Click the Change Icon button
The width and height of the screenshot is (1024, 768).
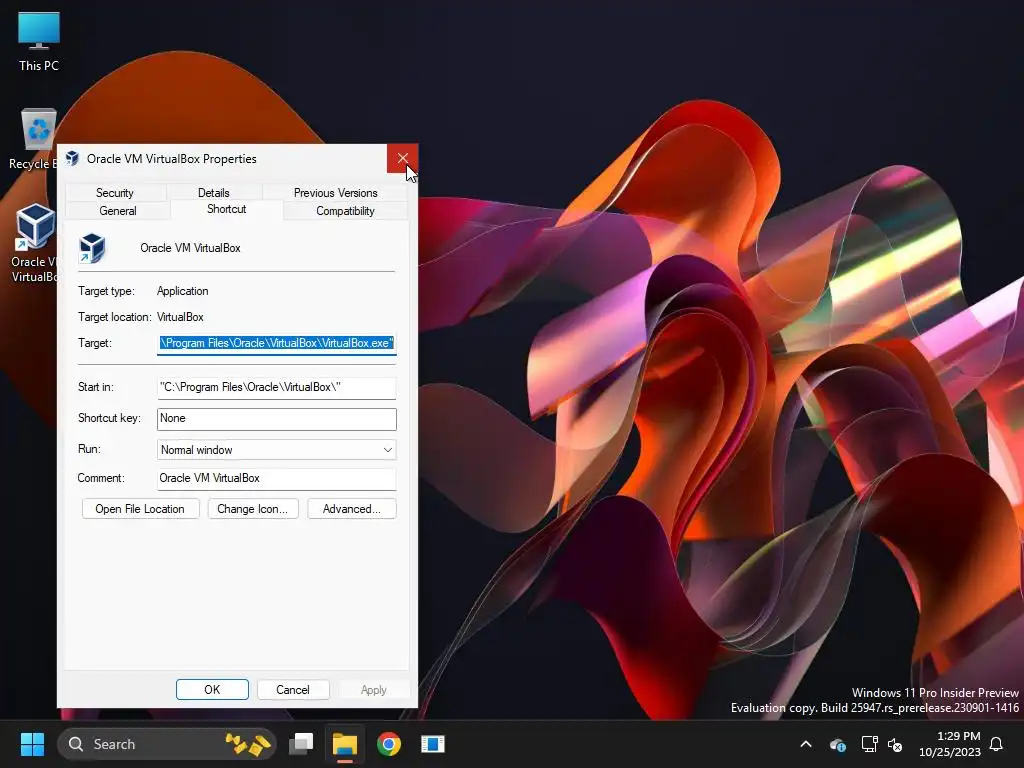click(253, 509)
